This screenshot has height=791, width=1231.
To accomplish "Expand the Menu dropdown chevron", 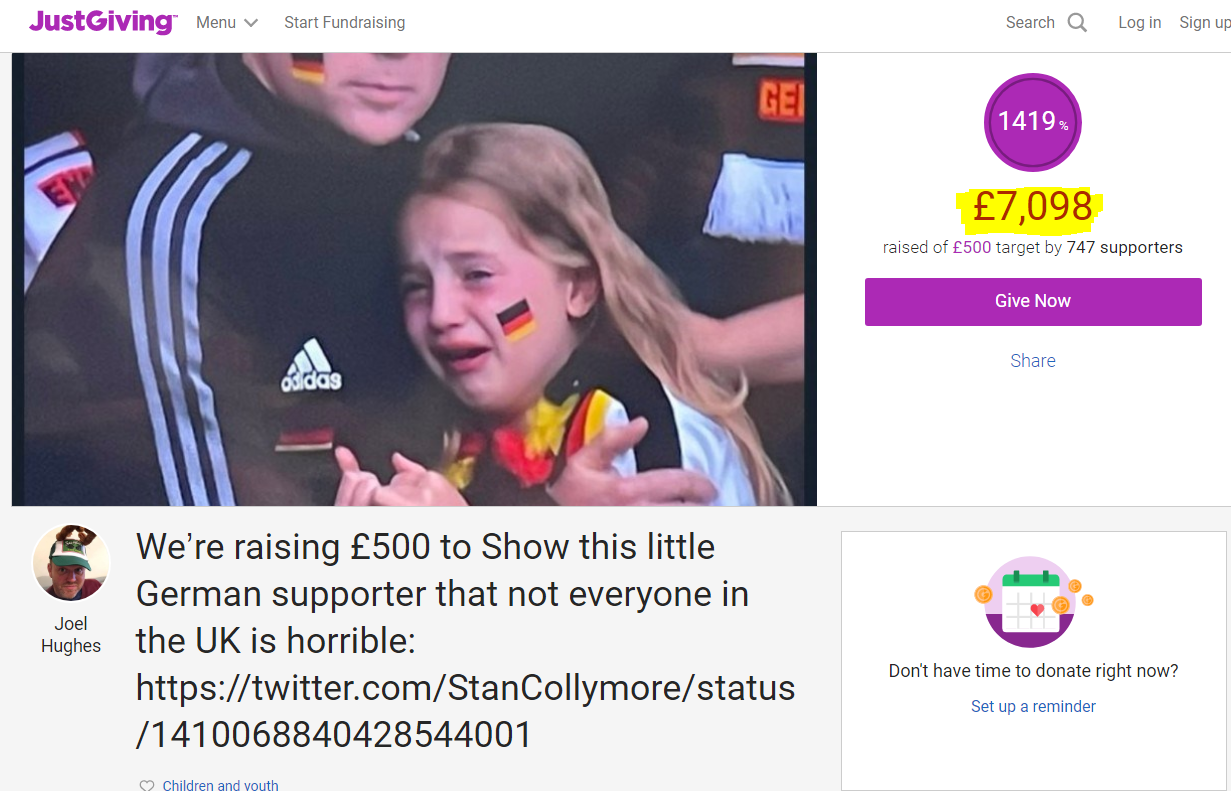I will (251, 23).
